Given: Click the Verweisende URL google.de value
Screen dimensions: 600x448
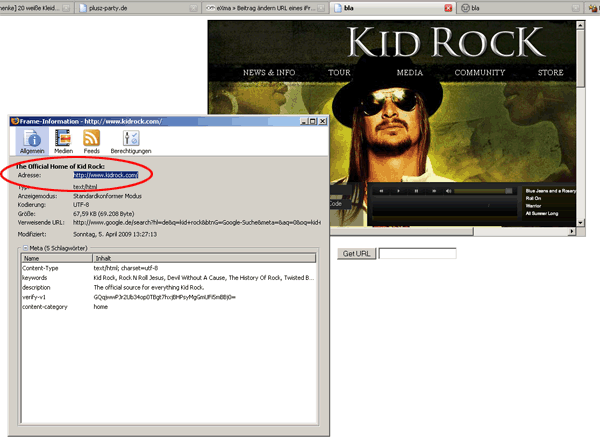Looking at the screenshot, I should 197,222.
